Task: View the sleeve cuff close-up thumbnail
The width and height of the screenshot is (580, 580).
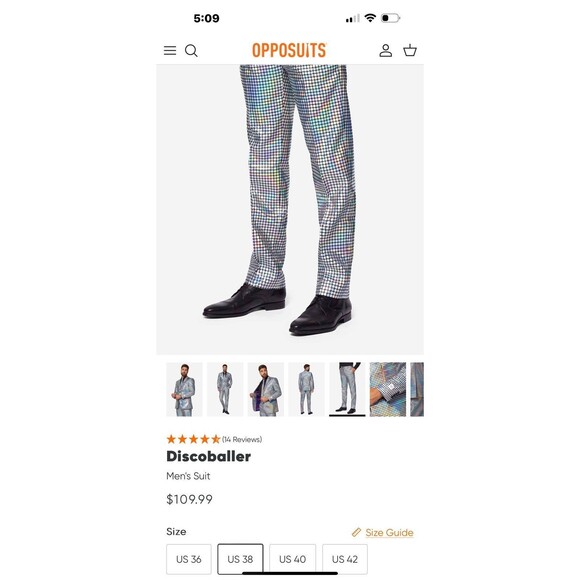Action: 388,389
